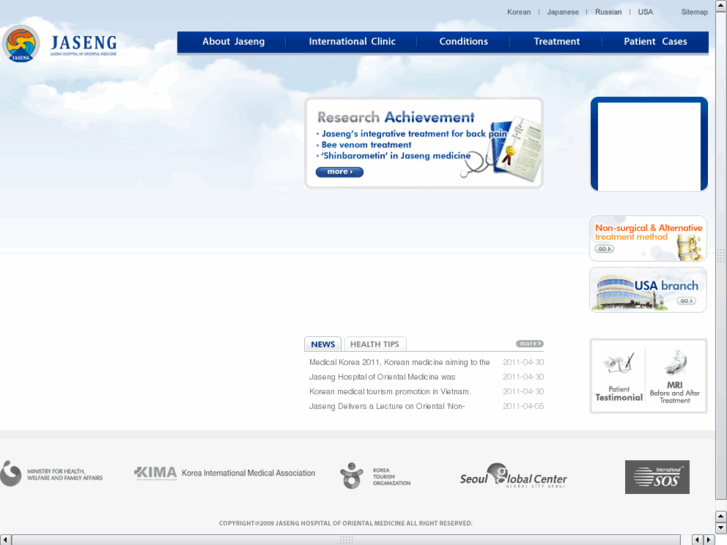Click Korea International Medical Association text
Image resolution: width=727 pixels, height=545 pixels.
[248, 473]
